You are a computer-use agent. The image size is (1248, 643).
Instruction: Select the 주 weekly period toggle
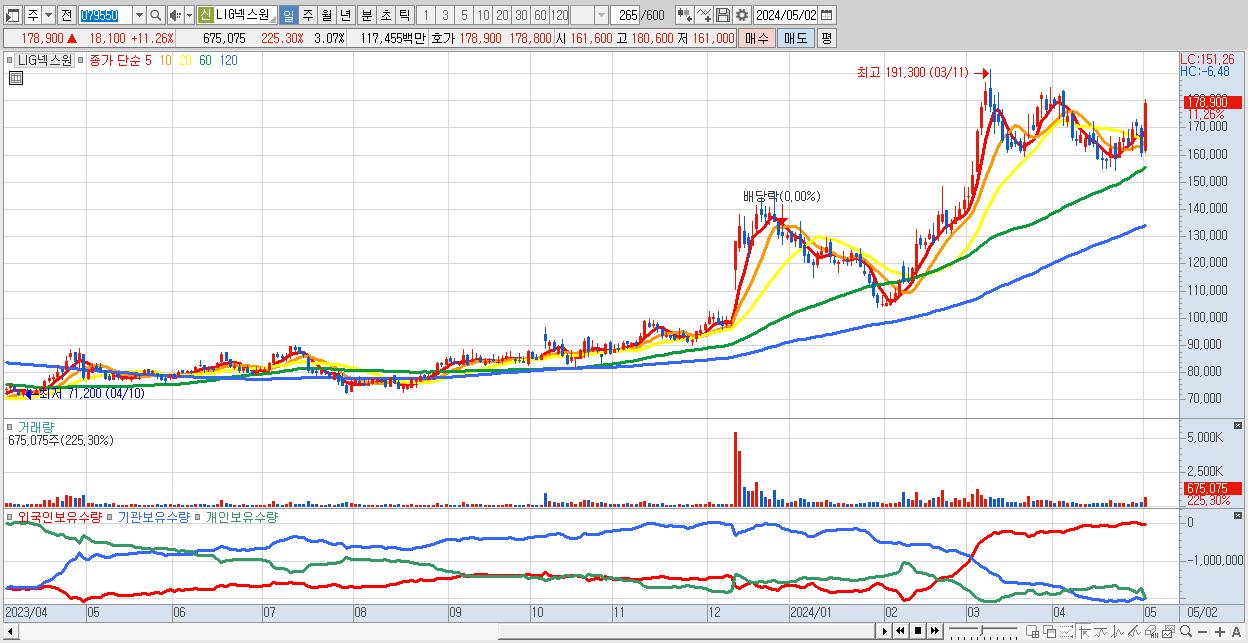[308, 15]
